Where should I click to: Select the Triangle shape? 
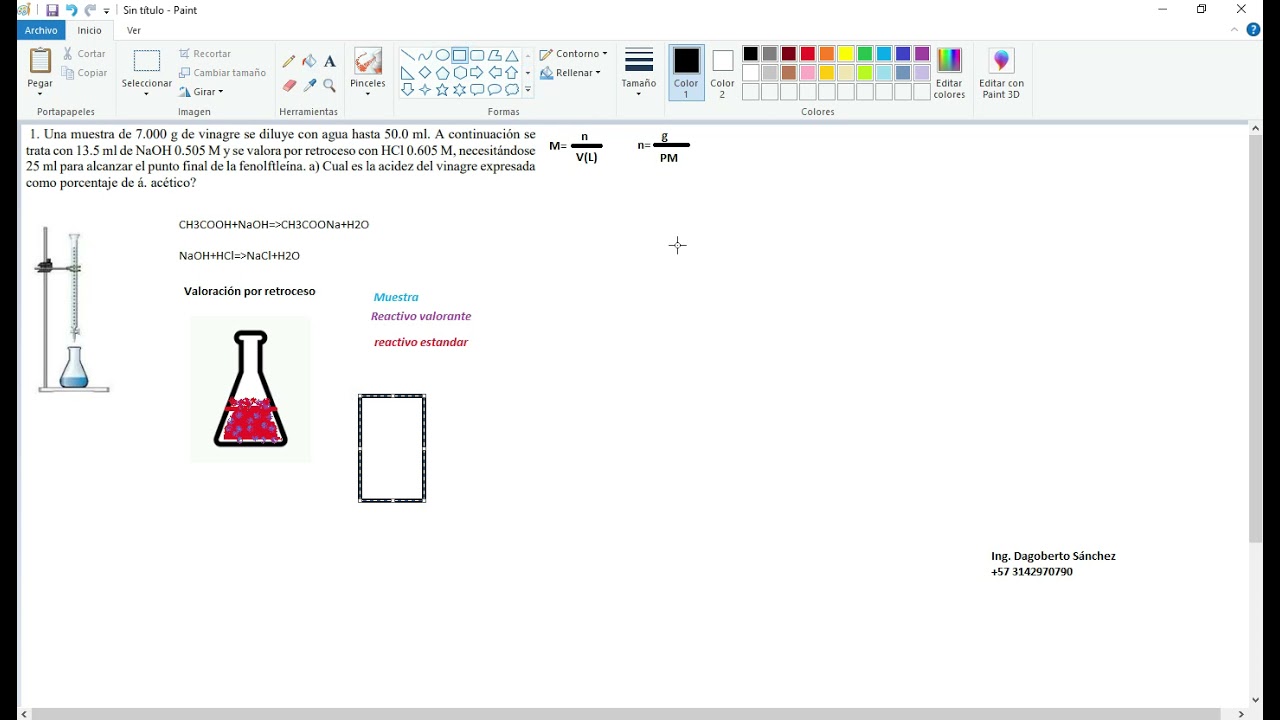pos(511,56)
